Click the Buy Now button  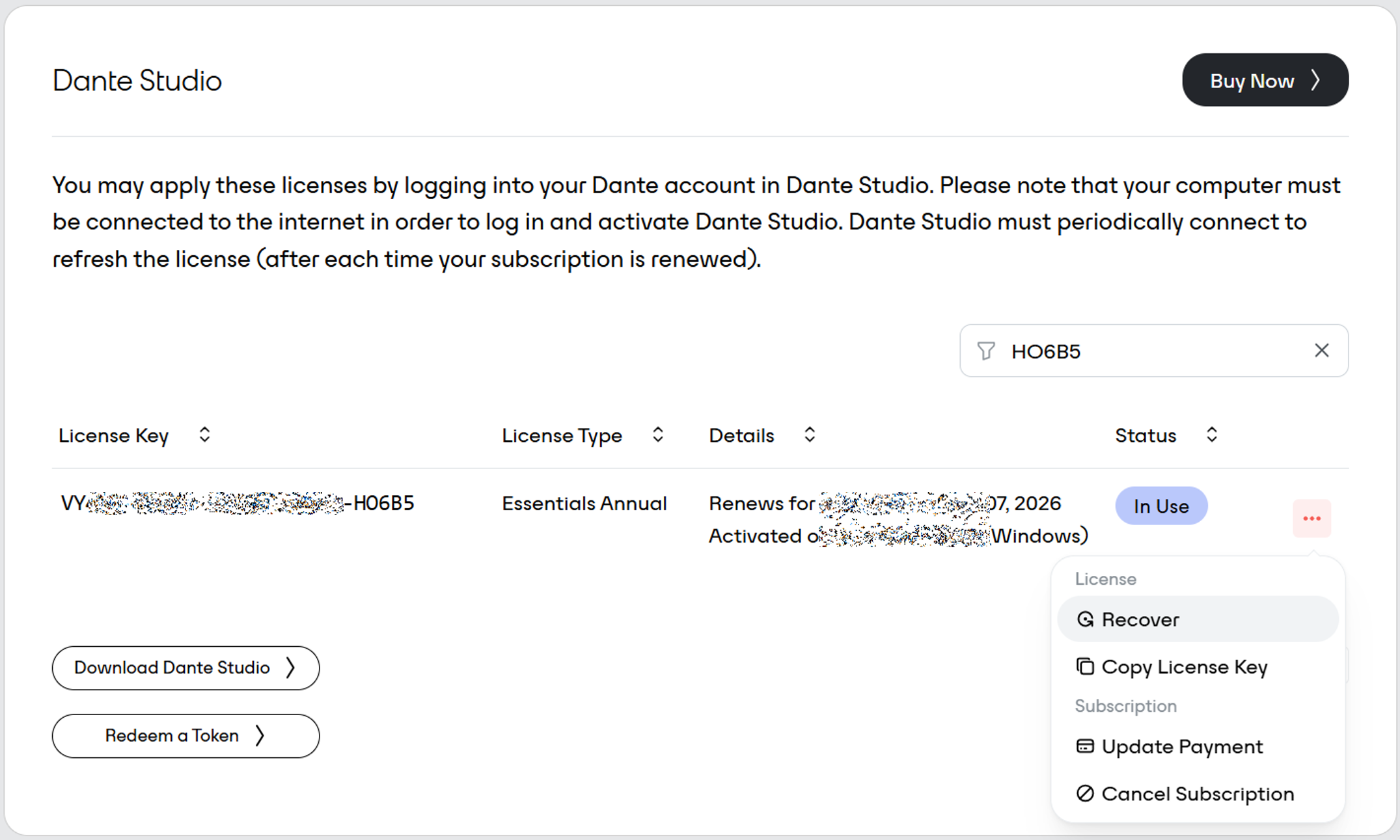1265,80
